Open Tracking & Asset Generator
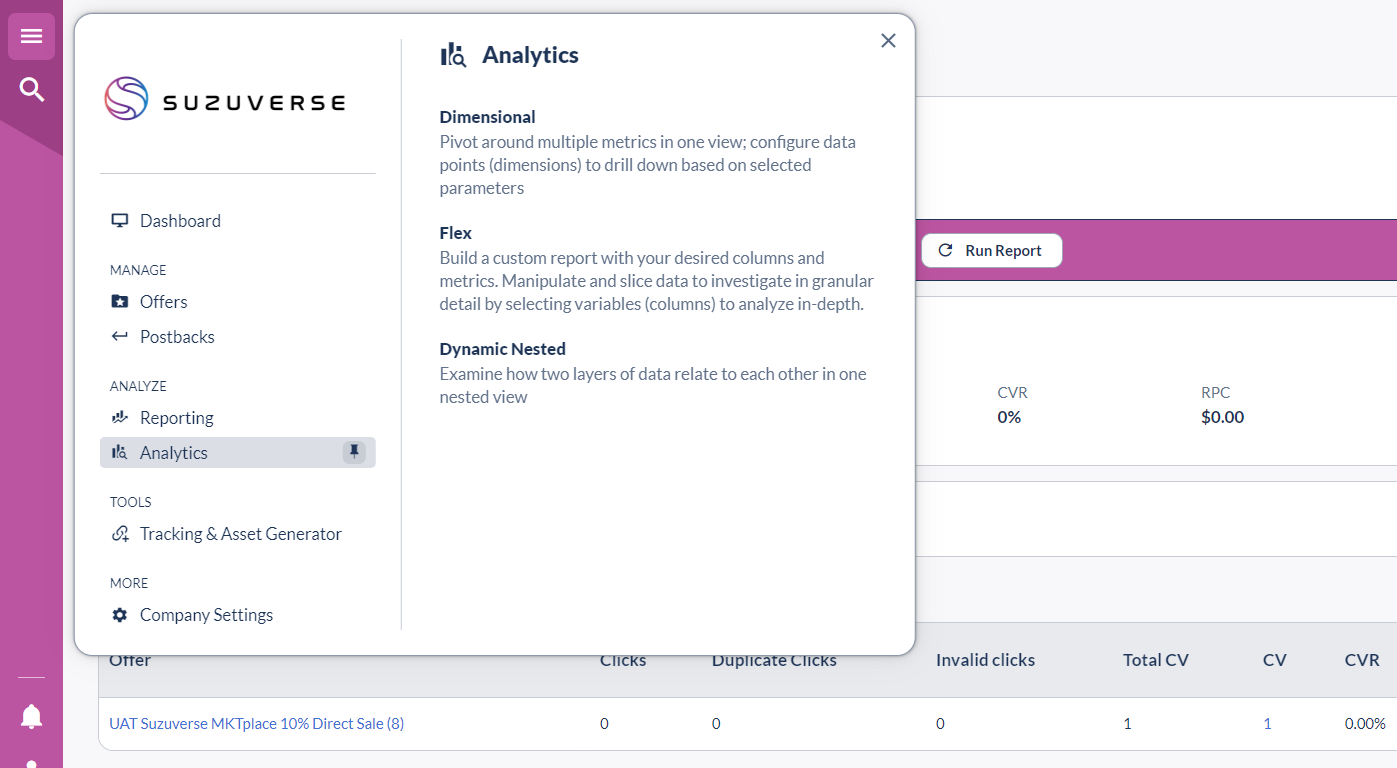Screen dimensions: 1397x768 click(x=240, y=534)
